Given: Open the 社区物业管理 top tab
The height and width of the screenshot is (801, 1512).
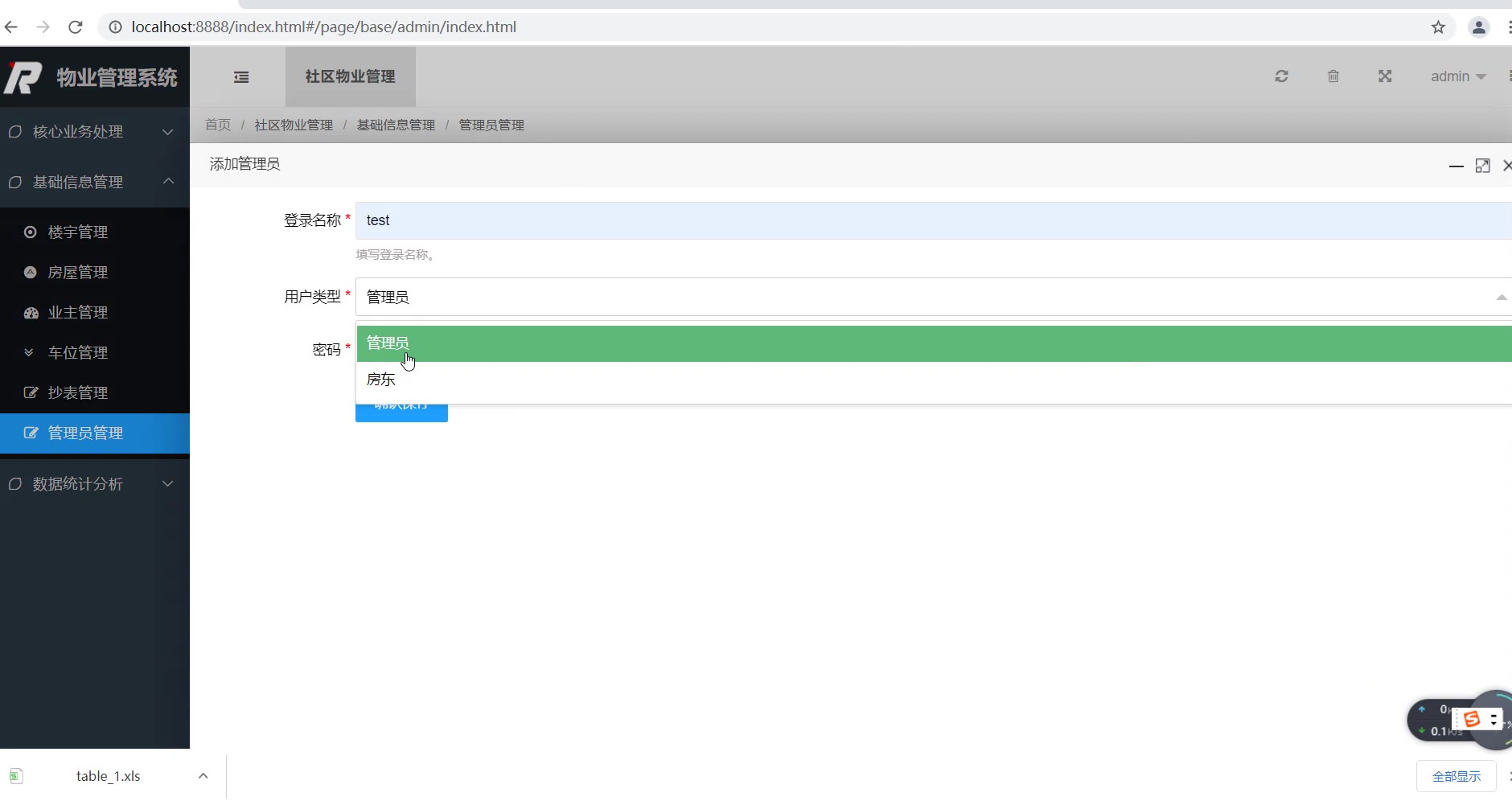Looking at the screenshot, I should click(x=350, y=76).
